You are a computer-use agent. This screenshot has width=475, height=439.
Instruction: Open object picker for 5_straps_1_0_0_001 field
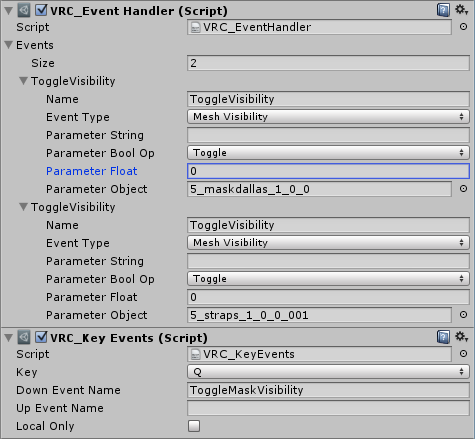tap(463, 315)
